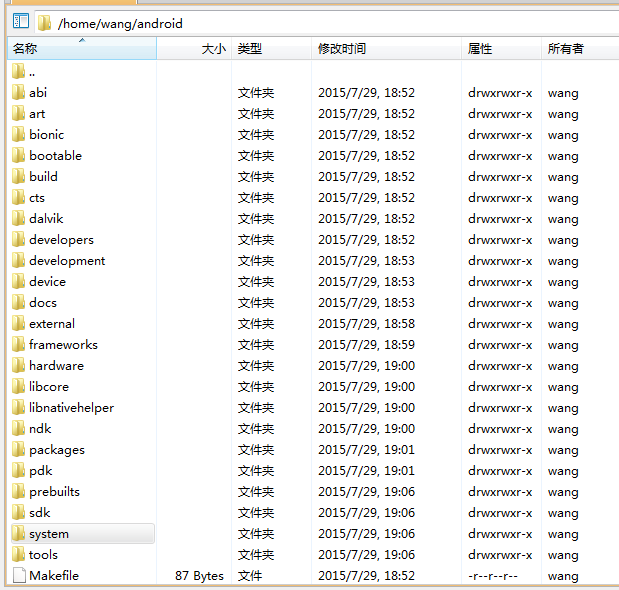619x590 pixels.
Task: Click the Makefile '-r--r--r--' attributes cell
Action: [493, 576]
